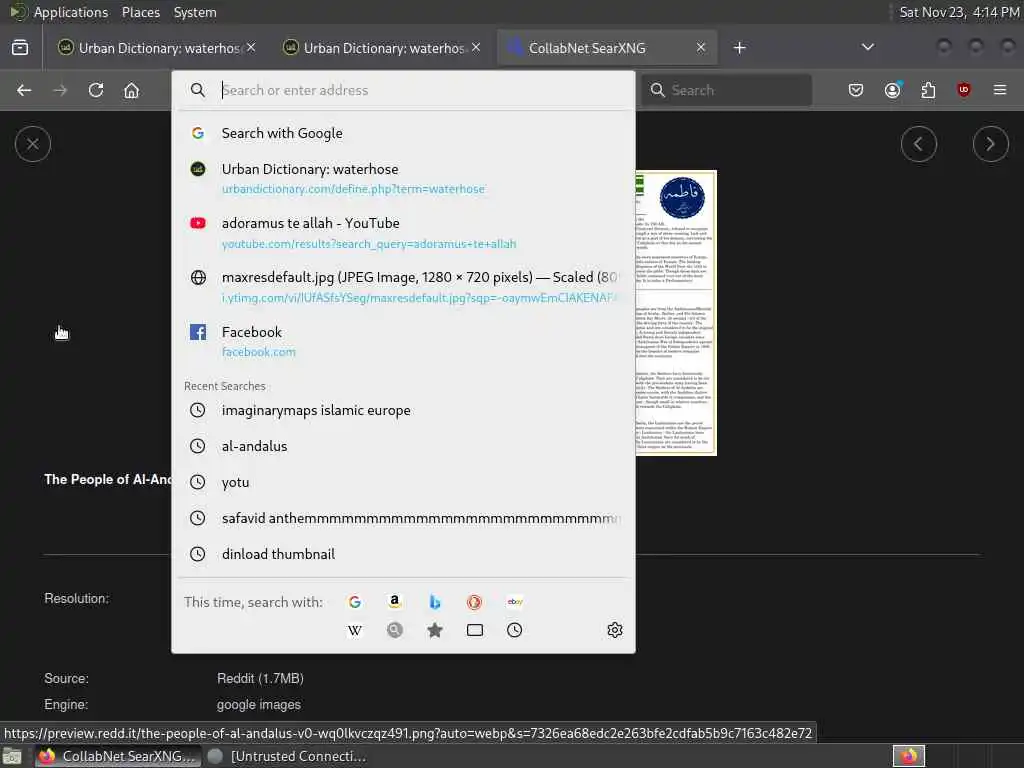Viewport: 1024px width, 768px height.
Task: Expand the list all tabs chevron
Action: point(867,47)
